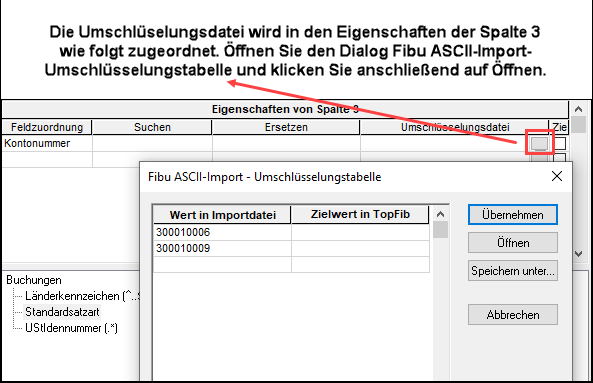Click the Wert in Importdatei column header
Viewport: 593px width, 383px height.
tap(222, 215)
